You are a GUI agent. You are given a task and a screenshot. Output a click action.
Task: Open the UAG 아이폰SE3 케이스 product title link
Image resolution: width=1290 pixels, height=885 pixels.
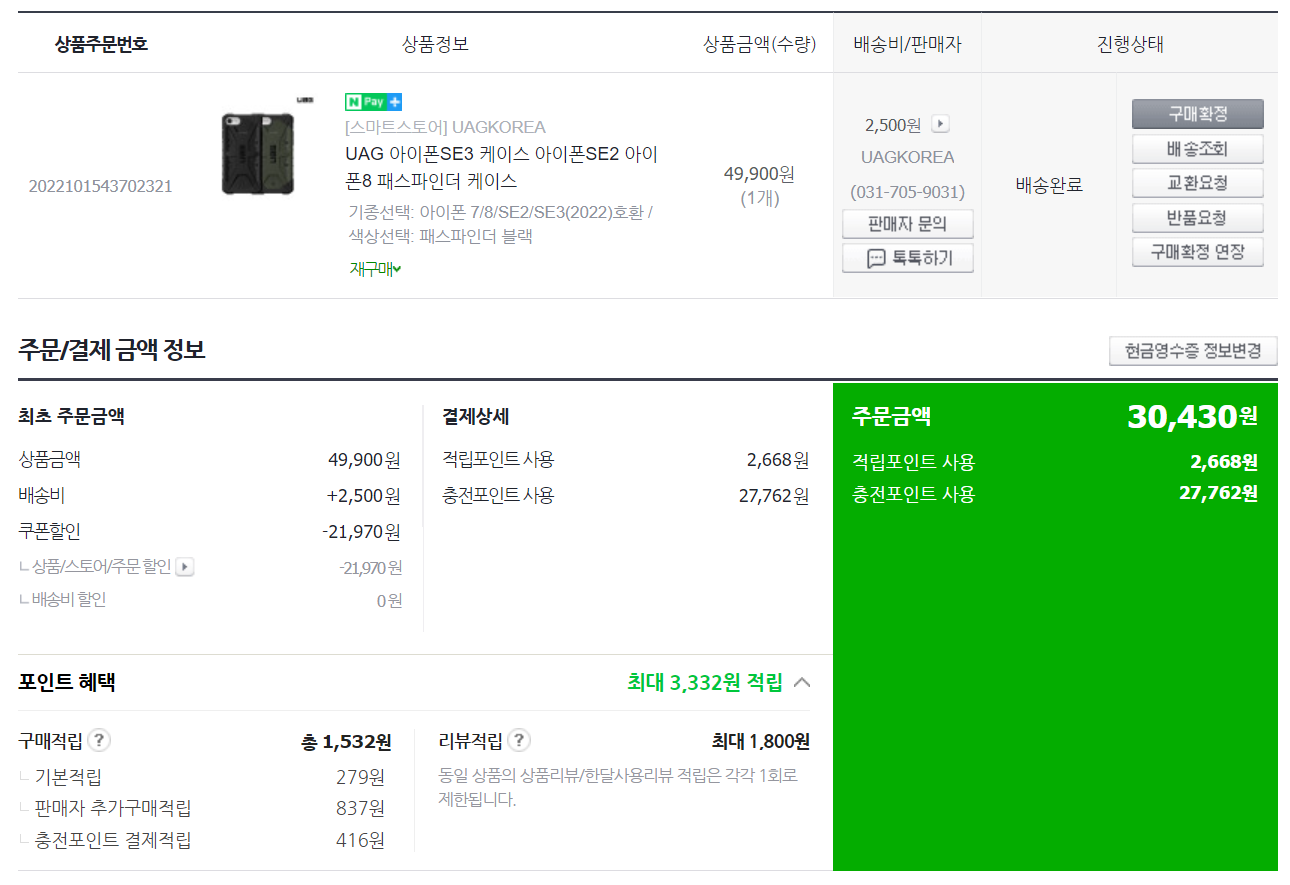(502, 168)
